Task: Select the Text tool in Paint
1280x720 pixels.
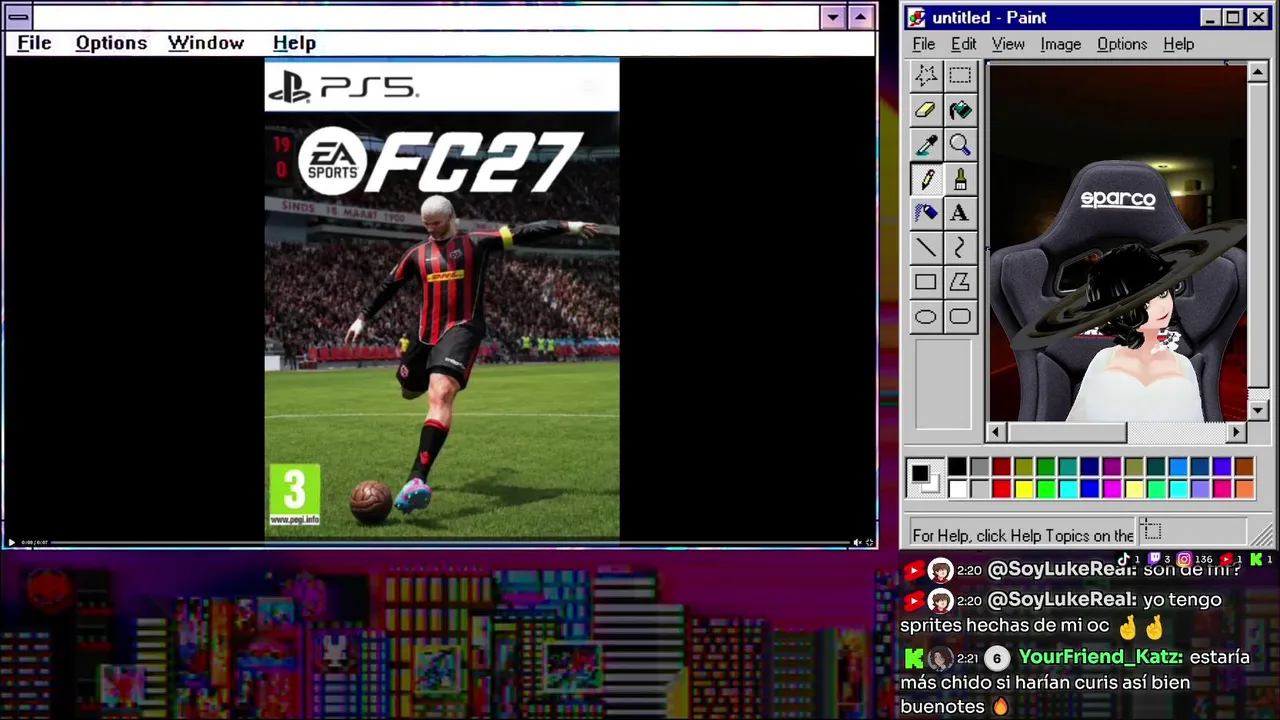Action: [x=960, y=213]
